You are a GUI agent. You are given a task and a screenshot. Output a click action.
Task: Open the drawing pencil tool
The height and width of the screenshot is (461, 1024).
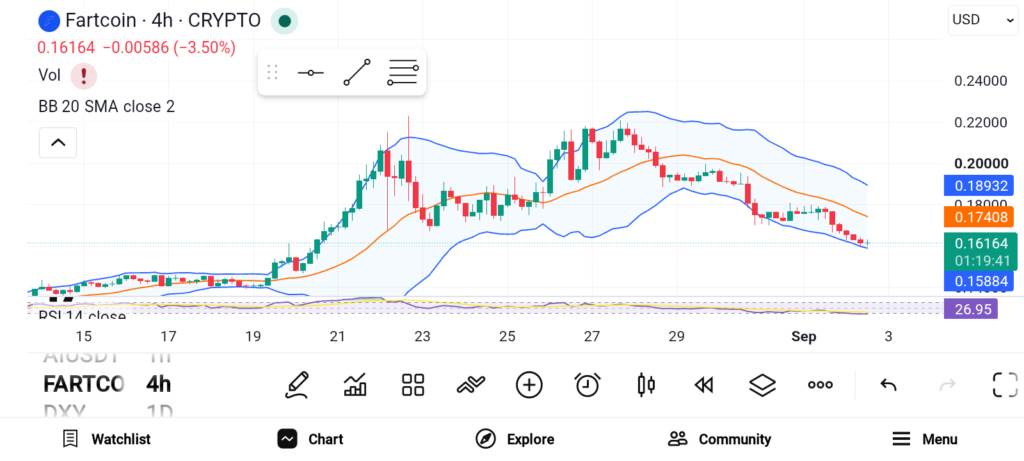click(297, 385)
